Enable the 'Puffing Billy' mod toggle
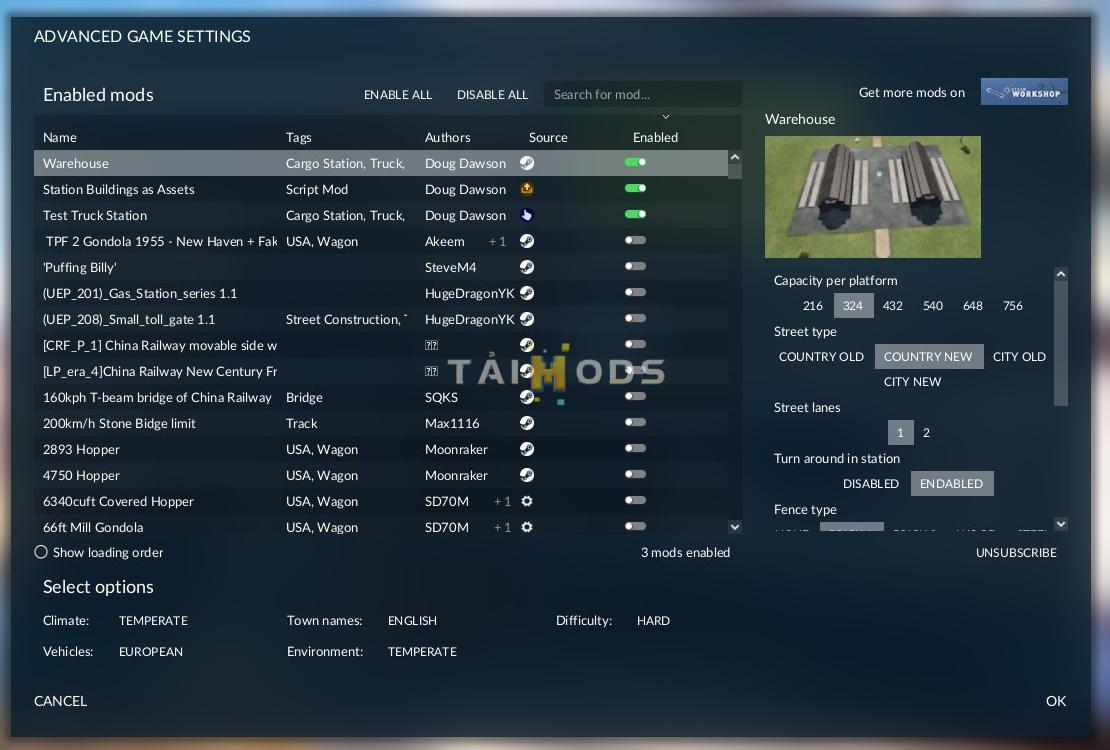Image resolution: width=1110 pixels, height=750 pixels. click(x=635, y=266)
